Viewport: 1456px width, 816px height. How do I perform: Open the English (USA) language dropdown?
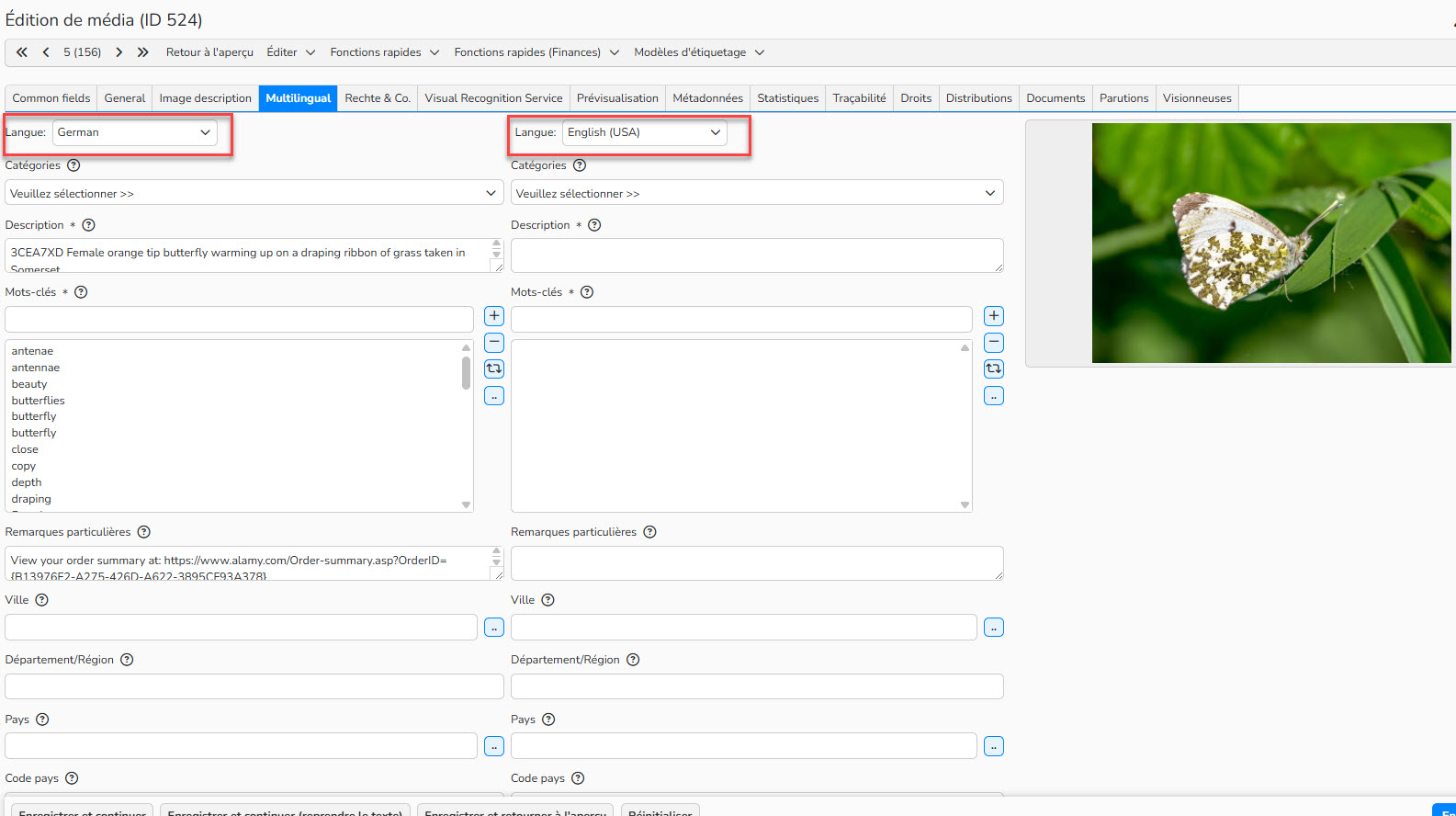644,132
